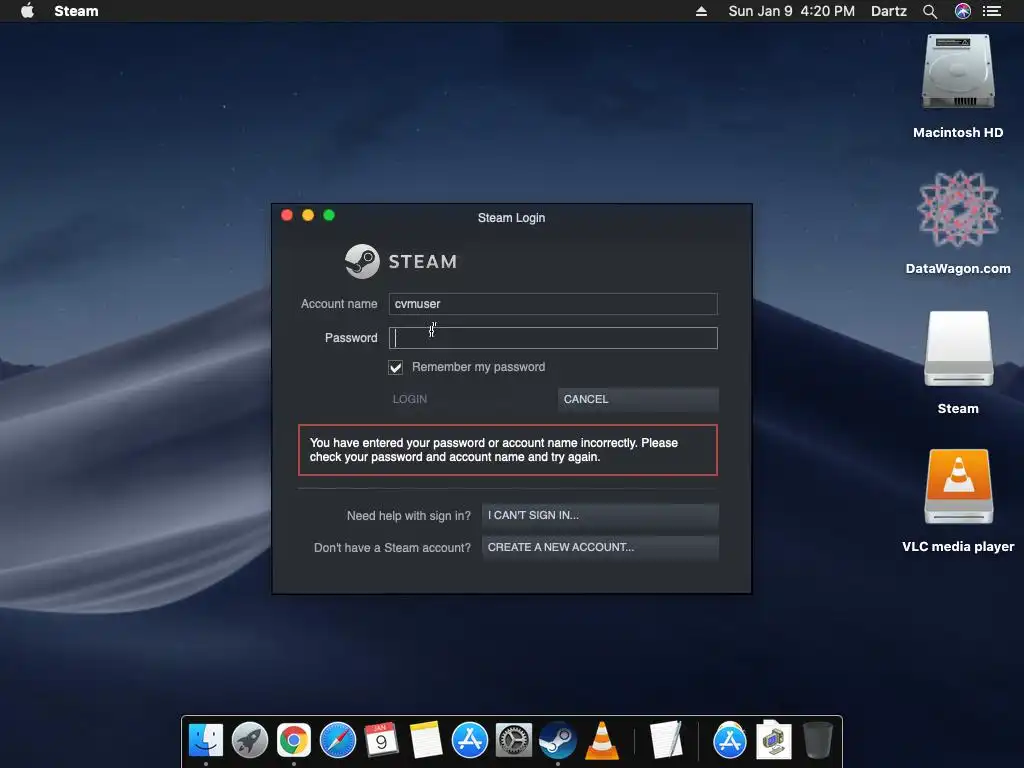Click the Account name field
The height and width of the screenshot is (768, 1024).
coord(553,304)
